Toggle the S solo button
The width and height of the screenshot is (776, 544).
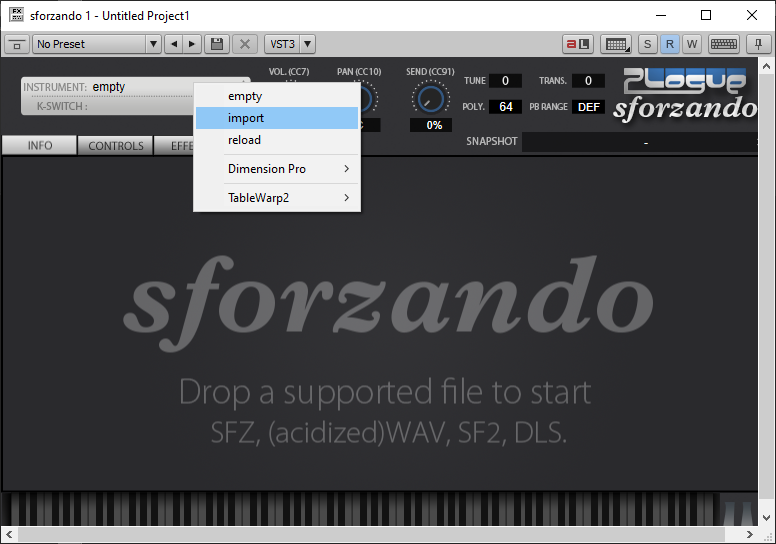(x=648, y=44)
